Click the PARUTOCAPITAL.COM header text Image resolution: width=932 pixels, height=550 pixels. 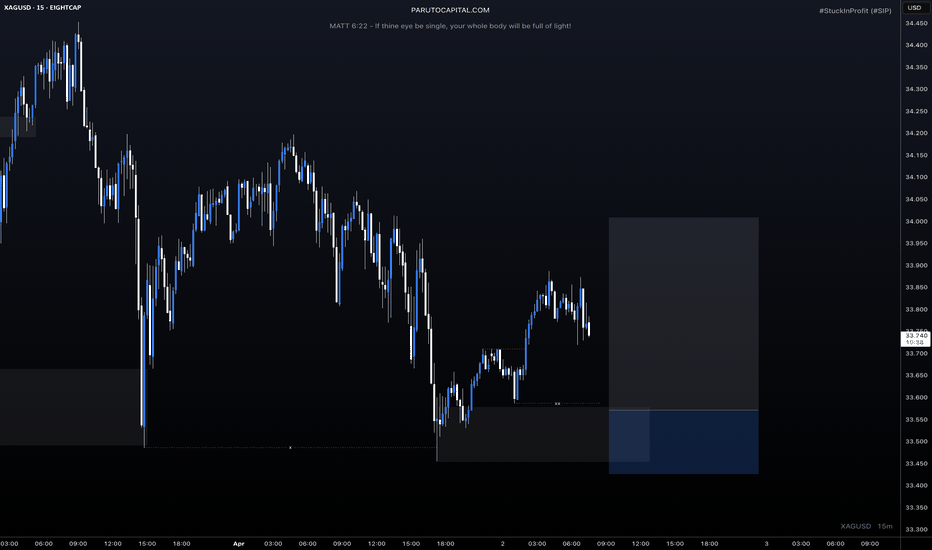click(450, 10)
